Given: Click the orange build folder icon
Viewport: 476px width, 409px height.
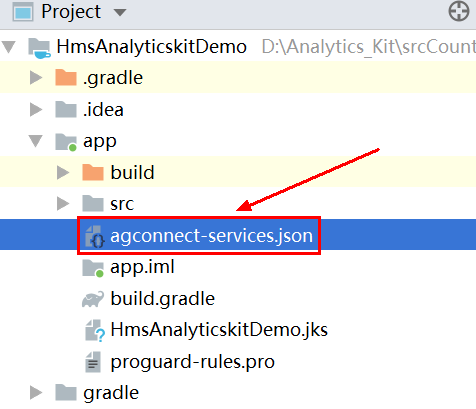Looking at the screenshot, I should pyautogui.click(x=93, y=172).
